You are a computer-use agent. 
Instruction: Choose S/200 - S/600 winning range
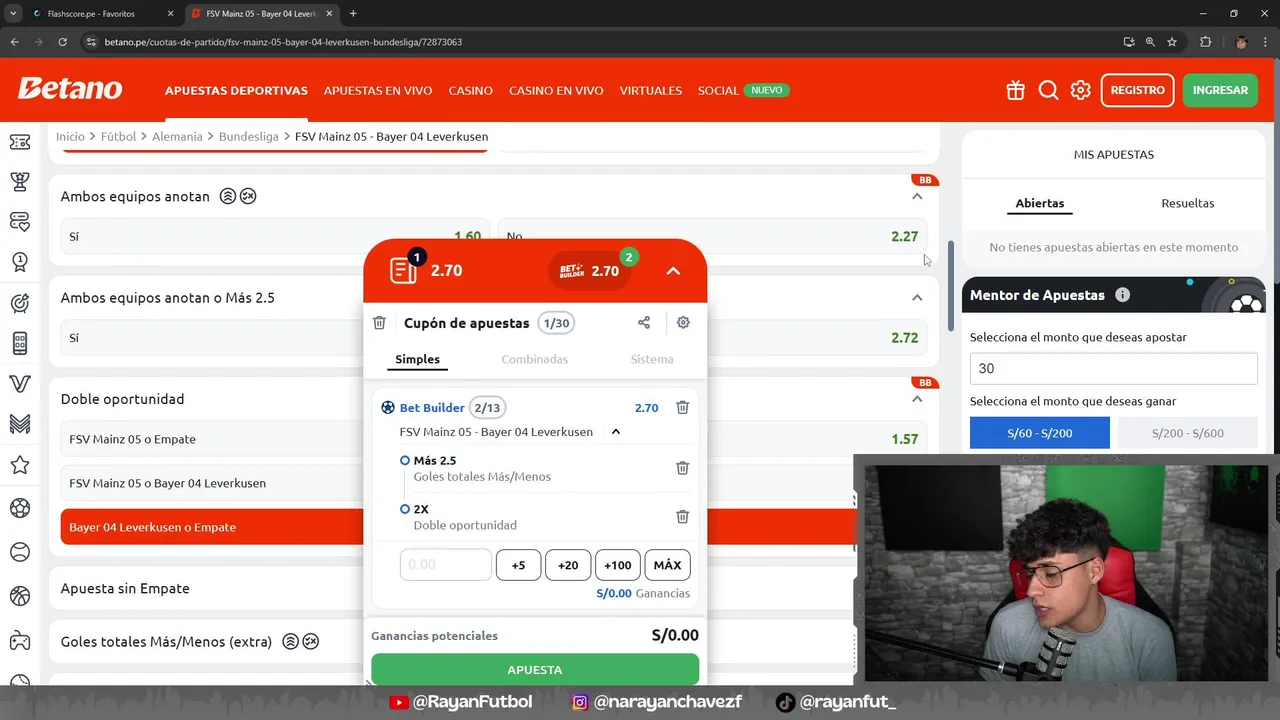tap(1188, 433)
